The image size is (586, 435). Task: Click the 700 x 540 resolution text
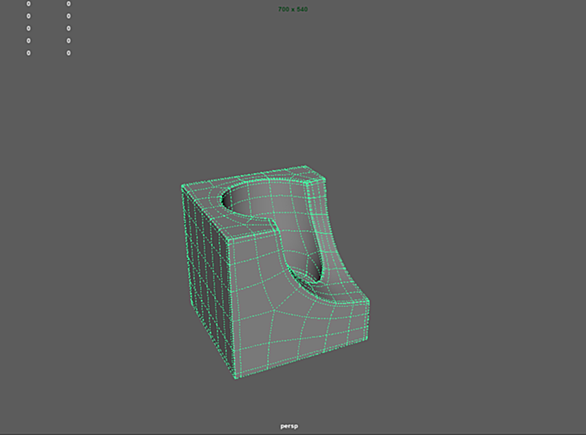[x=293, y=9]
